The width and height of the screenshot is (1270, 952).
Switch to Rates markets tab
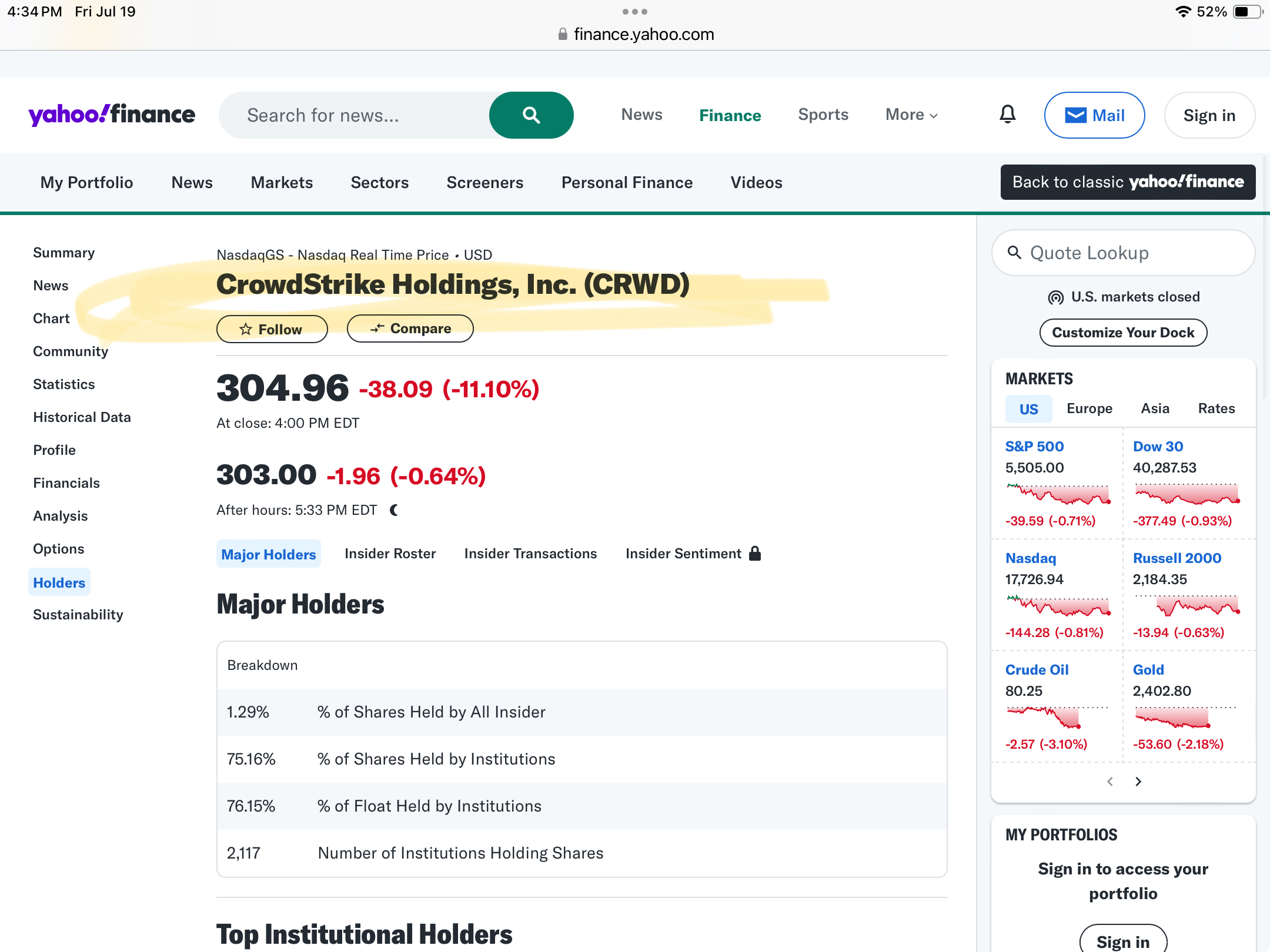tap(1216, 408)
